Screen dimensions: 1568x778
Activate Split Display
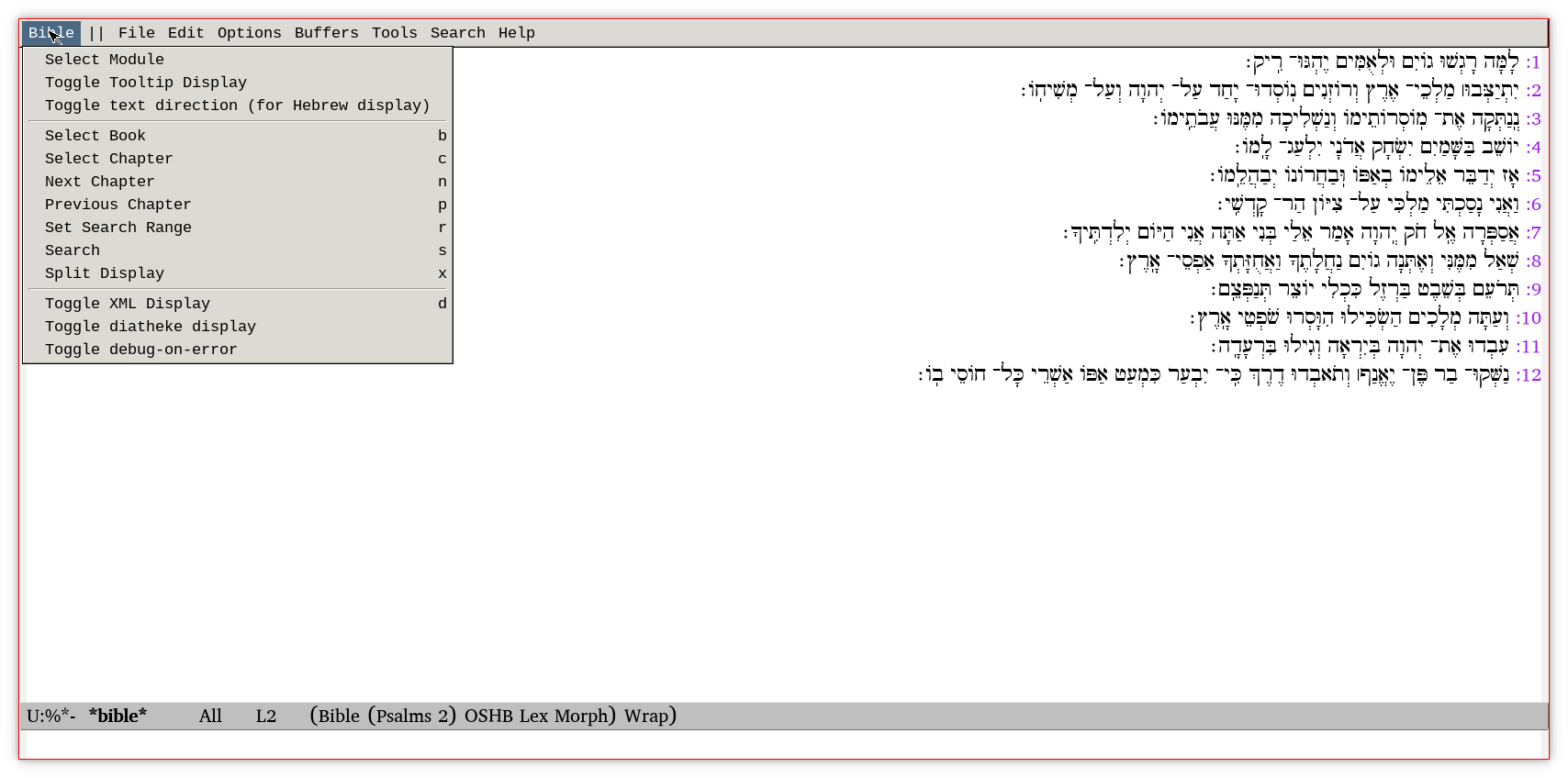tap(105, 273)
